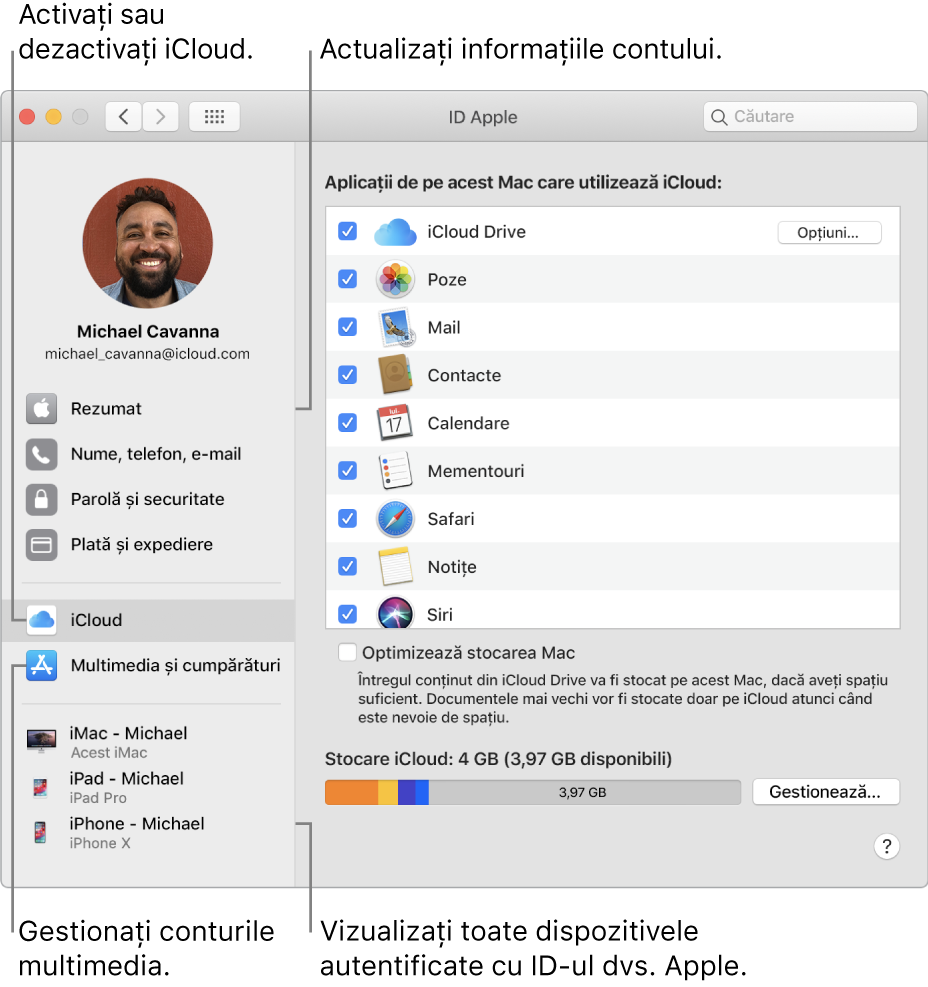Click the iPhone device icon

point(40,832)
